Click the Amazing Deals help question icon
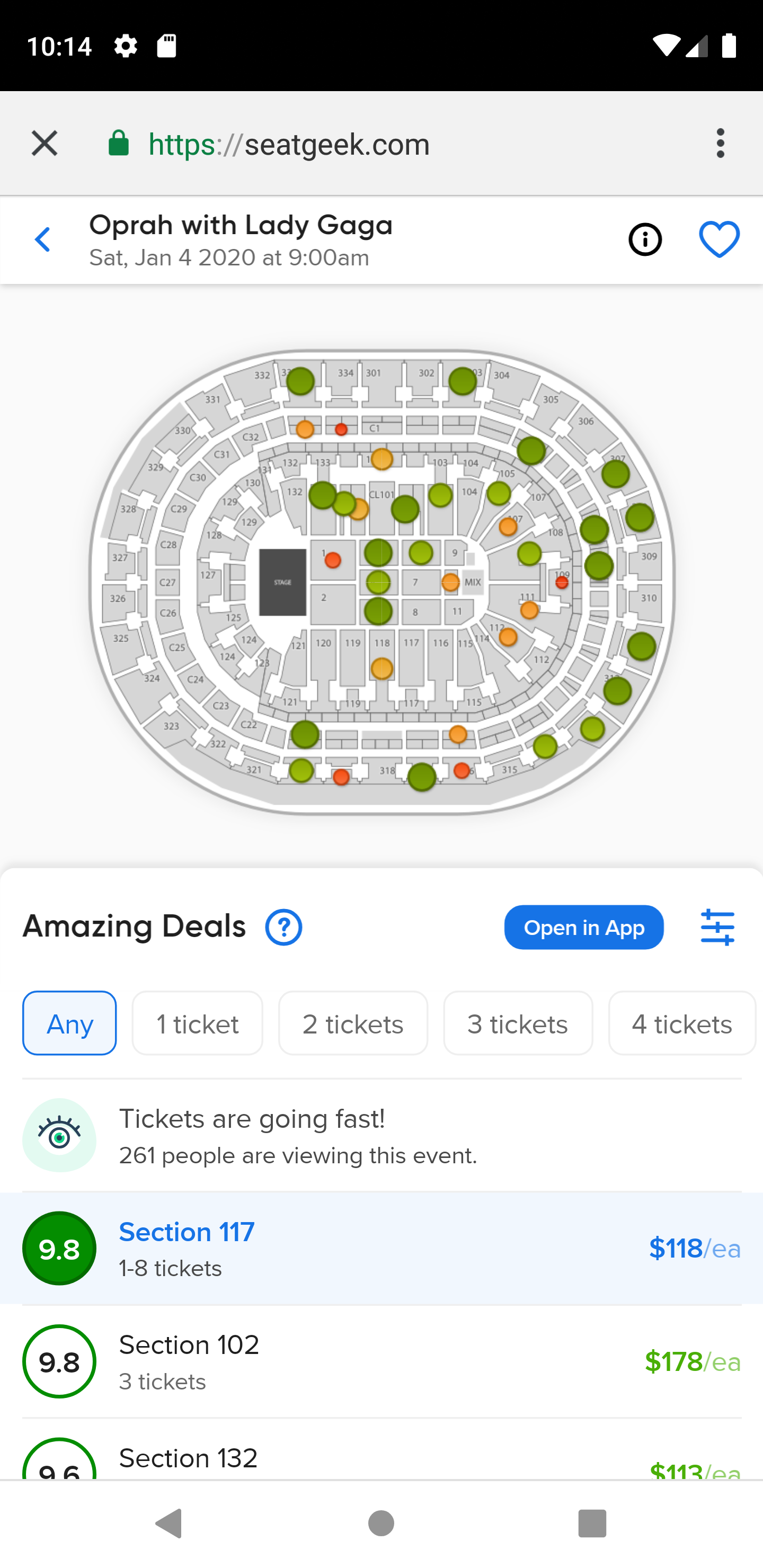The width and height of the screenshot is (763, 1568). pyautogui.click(x=283, y=927)
